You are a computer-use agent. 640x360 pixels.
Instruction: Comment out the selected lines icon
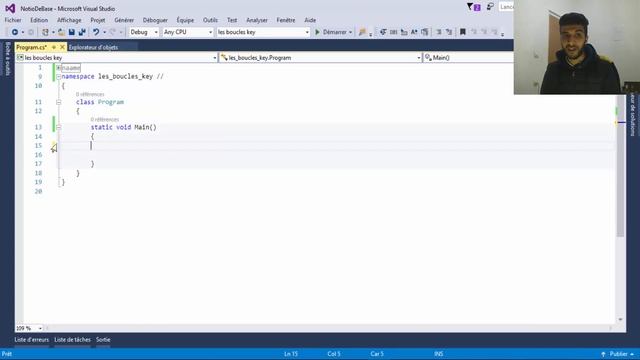click(x=439, y=32)
